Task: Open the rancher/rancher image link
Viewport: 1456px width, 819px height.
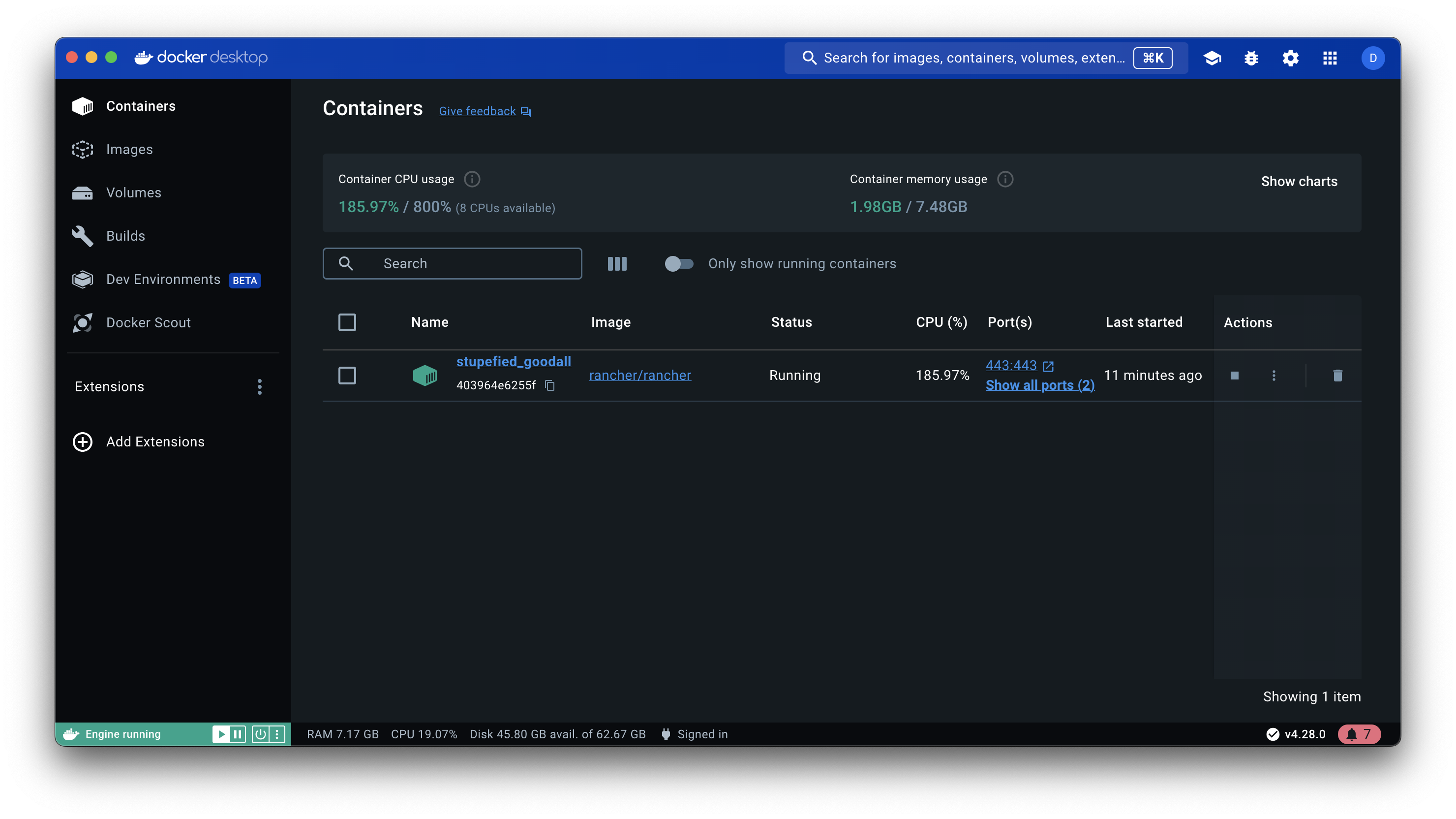Action: [640, 375]
